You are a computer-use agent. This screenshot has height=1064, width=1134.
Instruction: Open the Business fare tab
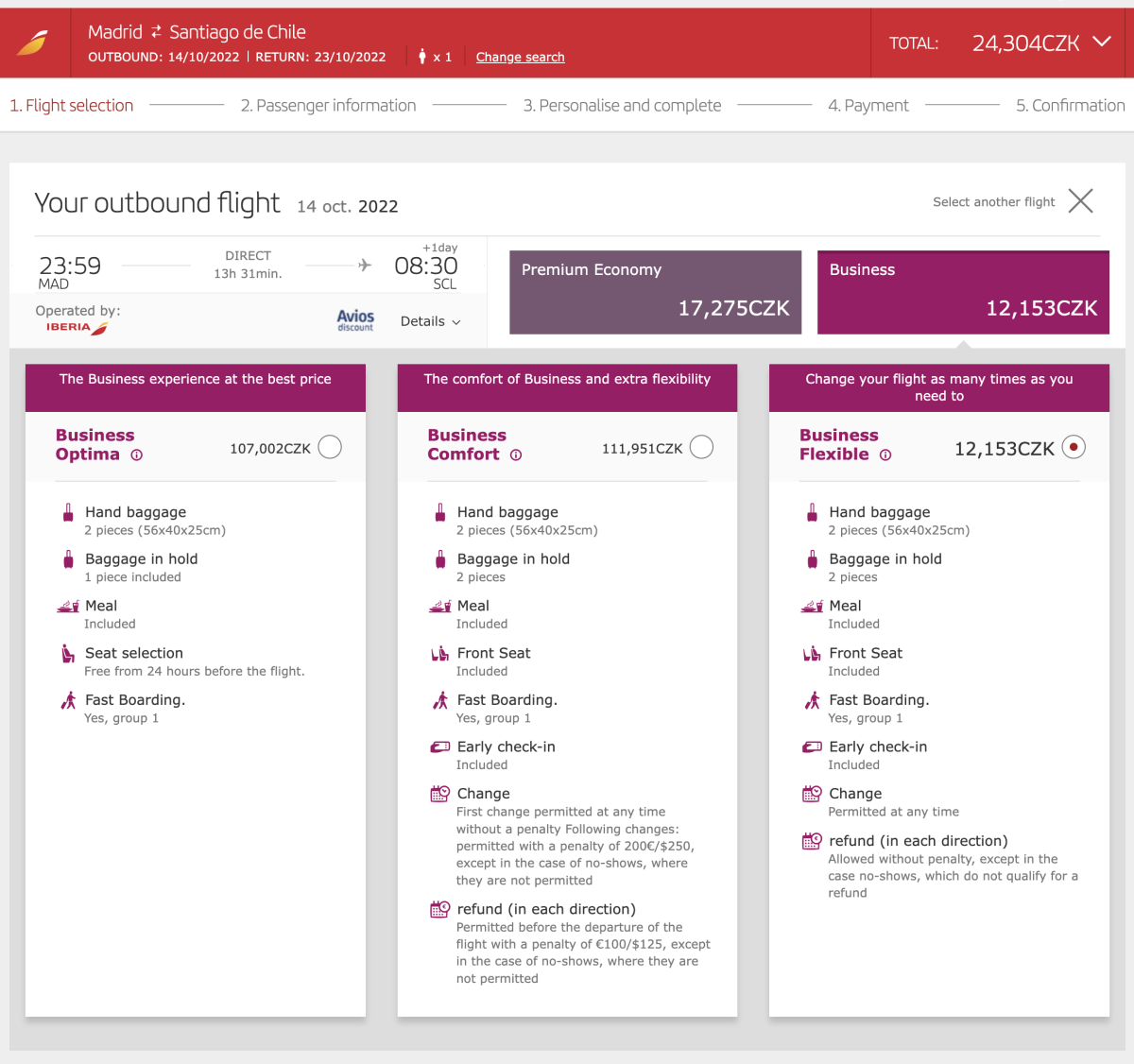(963, 292)
